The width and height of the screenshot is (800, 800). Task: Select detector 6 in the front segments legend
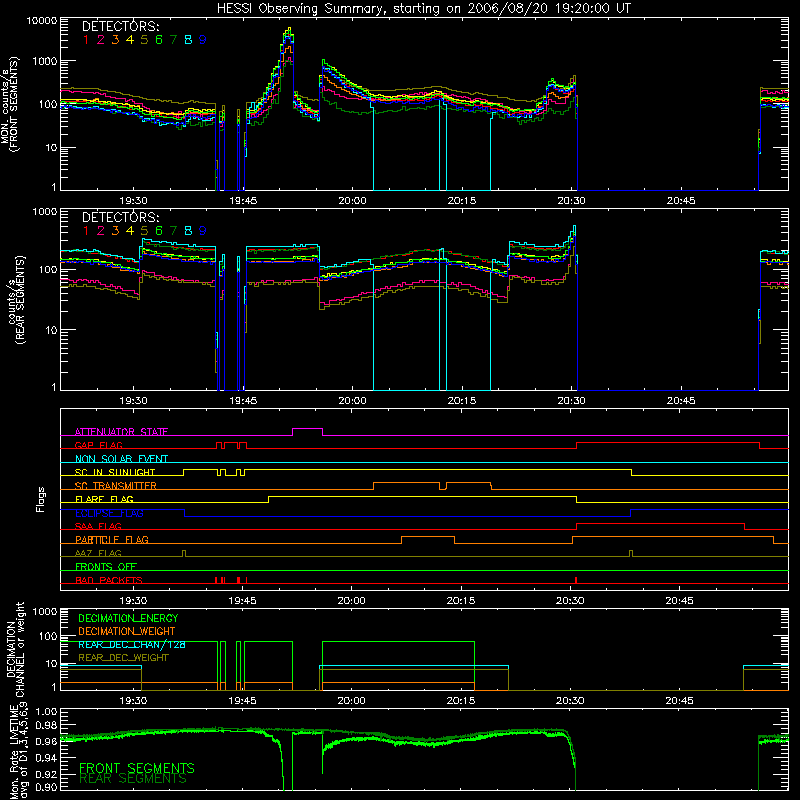[159, 40]
